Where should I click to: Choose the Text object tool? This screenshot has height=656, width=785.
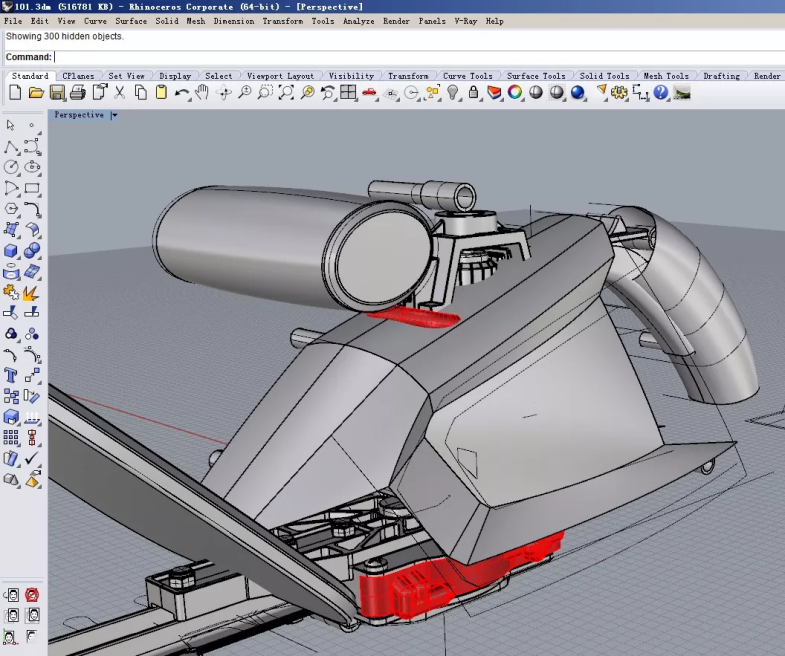[x=11, y=376]
